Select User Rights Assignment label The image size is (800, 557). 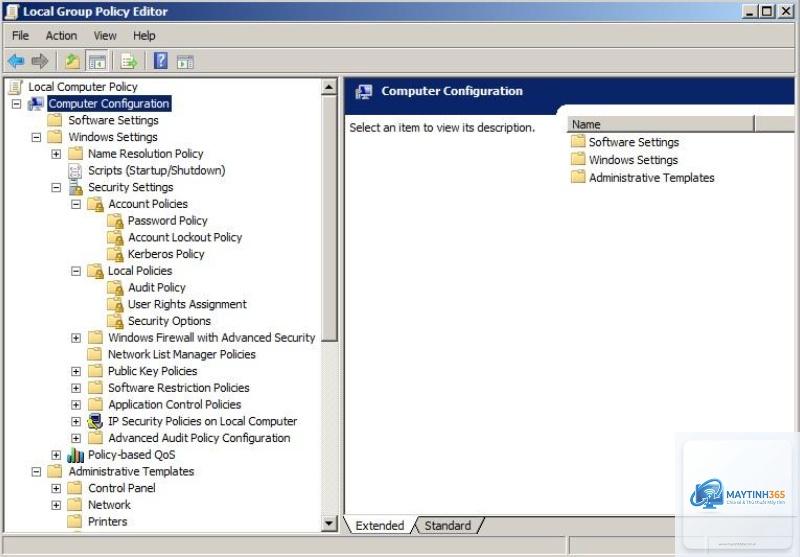(x=187, y=305)
